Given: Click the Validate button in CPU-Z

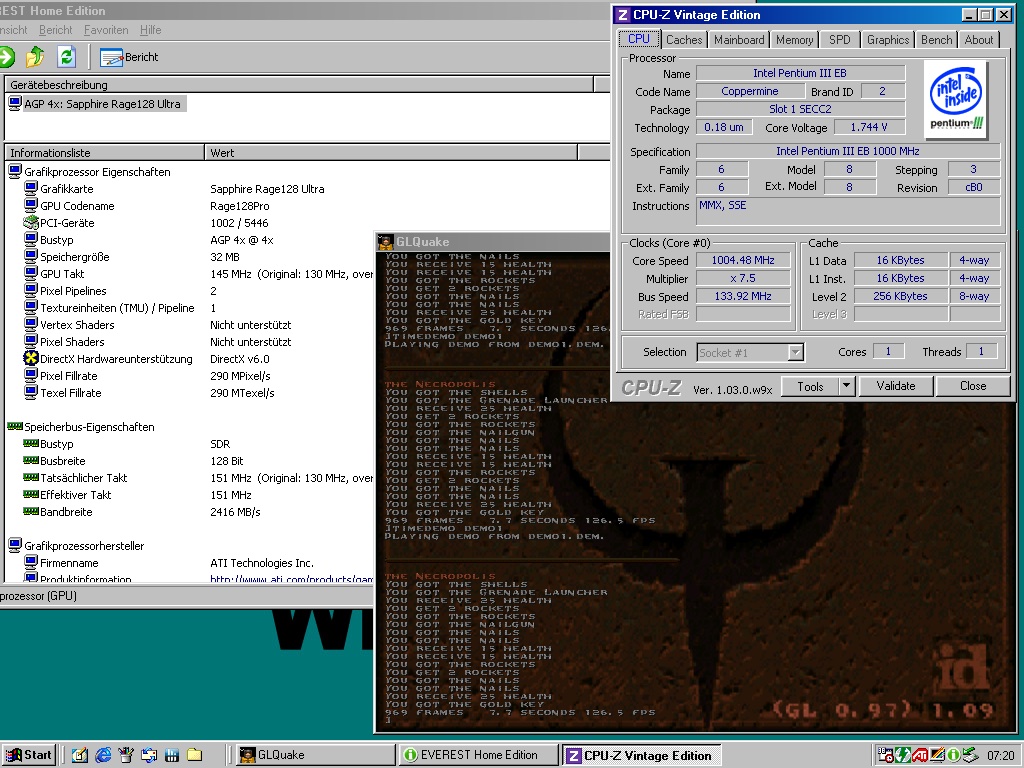Looking at the screenshot, I should tap(895, 386).
